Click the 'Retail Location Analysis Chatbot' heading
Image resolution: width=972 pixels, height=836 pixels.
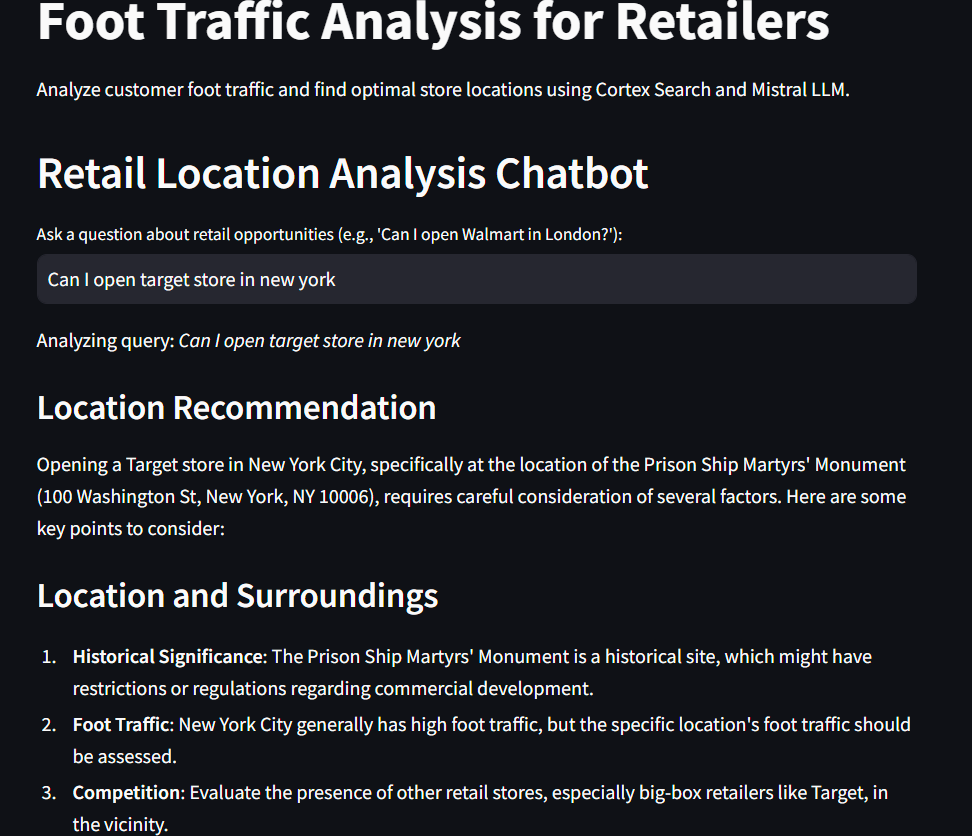[343, 174]
